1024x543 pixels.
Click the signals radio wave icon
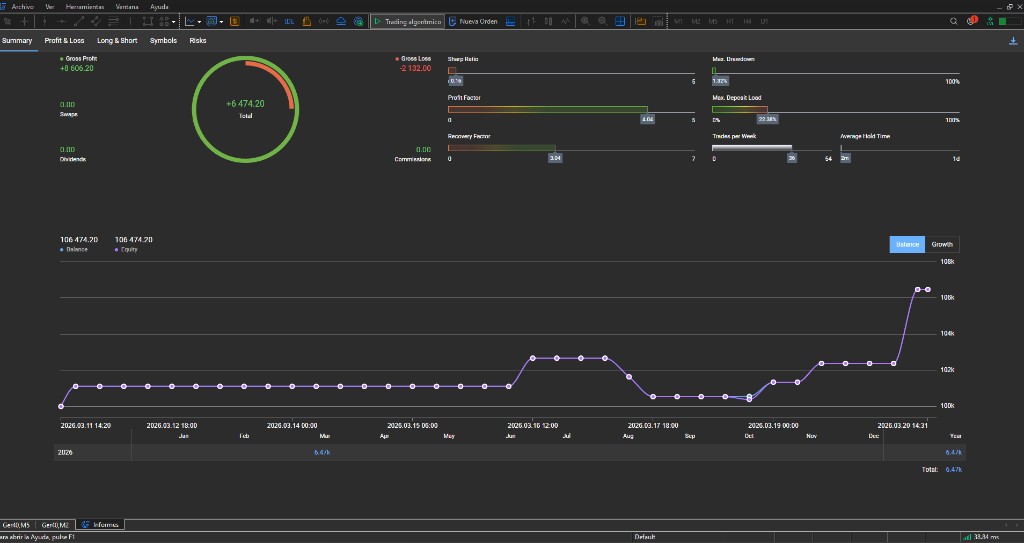click(324, 21)
